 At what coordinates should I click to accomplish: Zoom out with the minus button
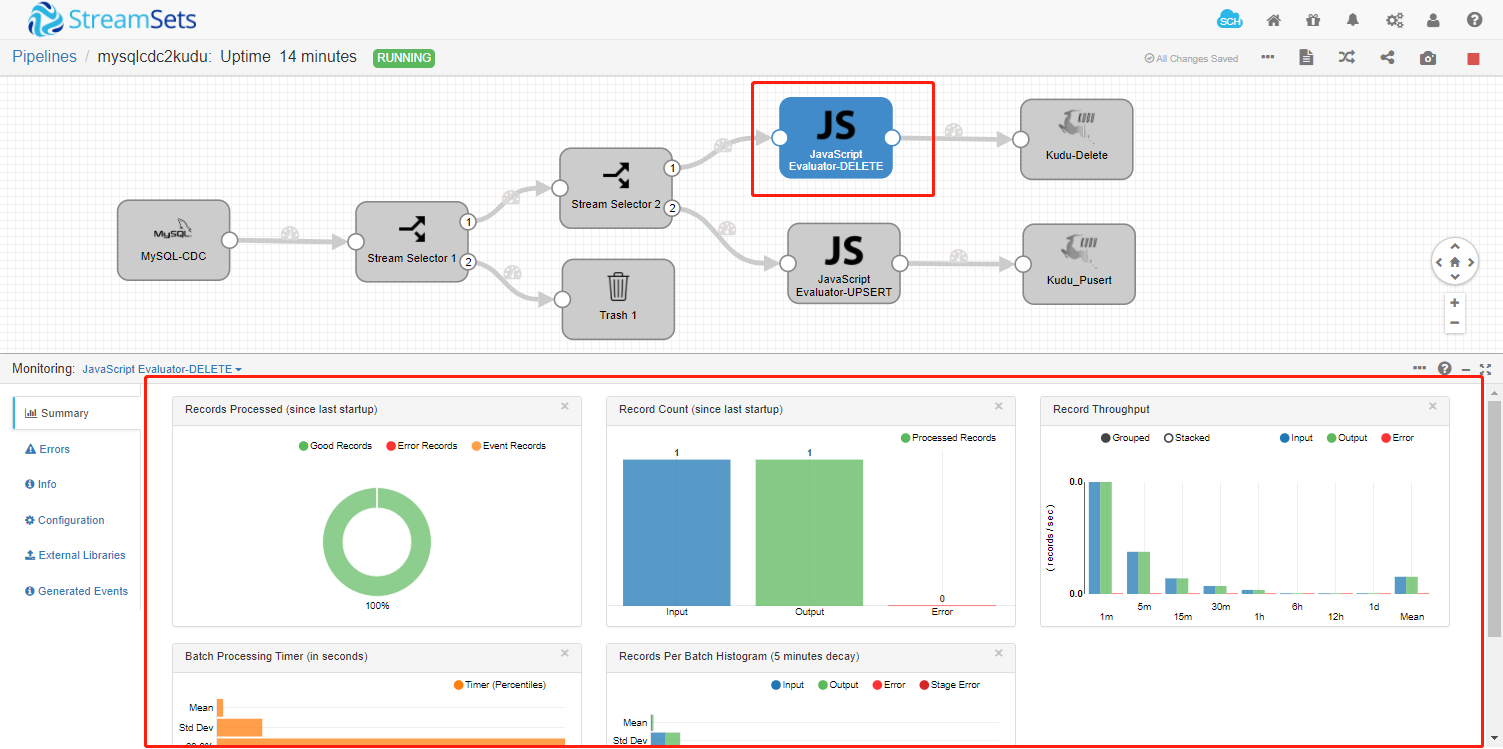point(1455,323)
